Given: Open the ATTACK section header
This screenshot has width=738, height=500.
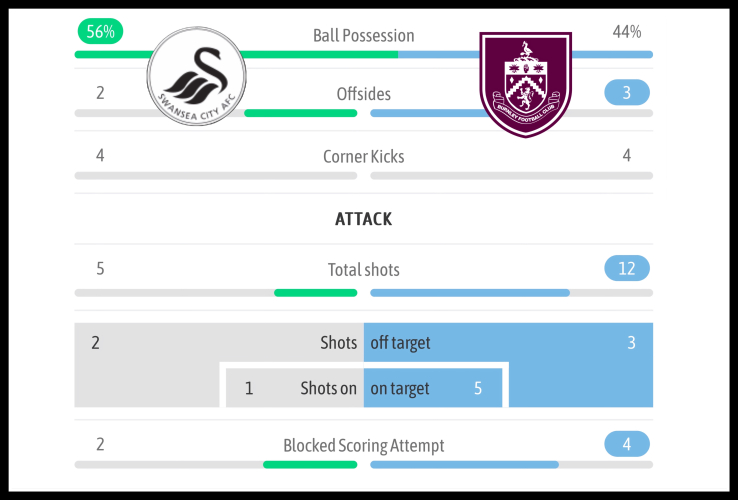Looking at the screenshot, I should [363, 218].
